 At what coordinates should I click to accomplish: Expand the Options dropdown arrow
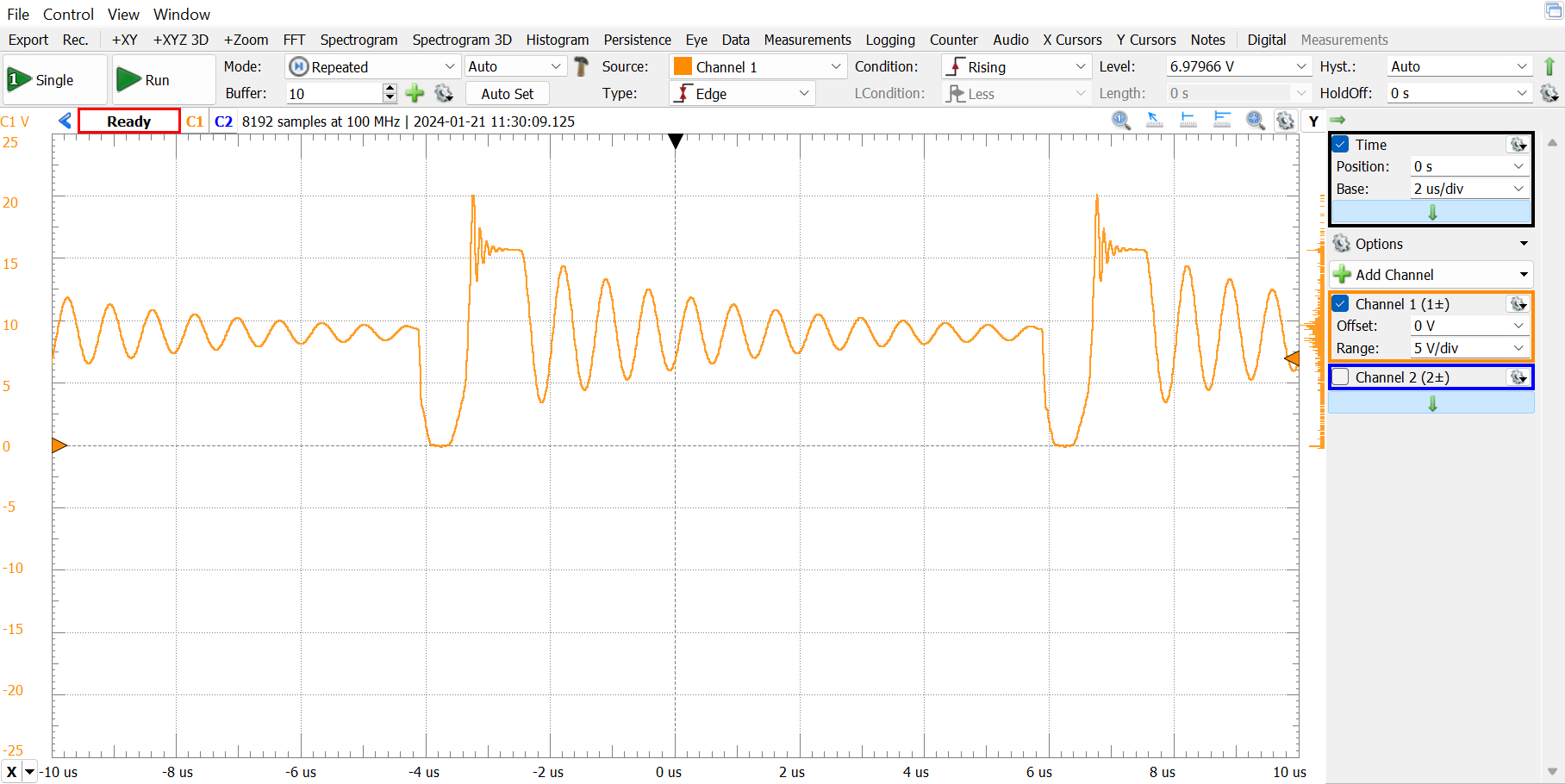(x=1524, y=244)
